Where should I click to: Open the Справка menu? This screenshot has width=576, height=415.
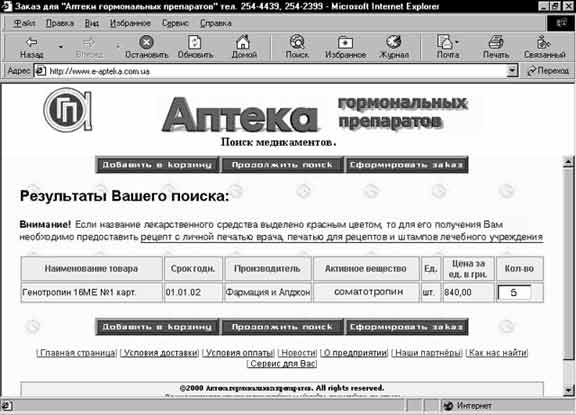pyautogui.click(x=216, y=23)
